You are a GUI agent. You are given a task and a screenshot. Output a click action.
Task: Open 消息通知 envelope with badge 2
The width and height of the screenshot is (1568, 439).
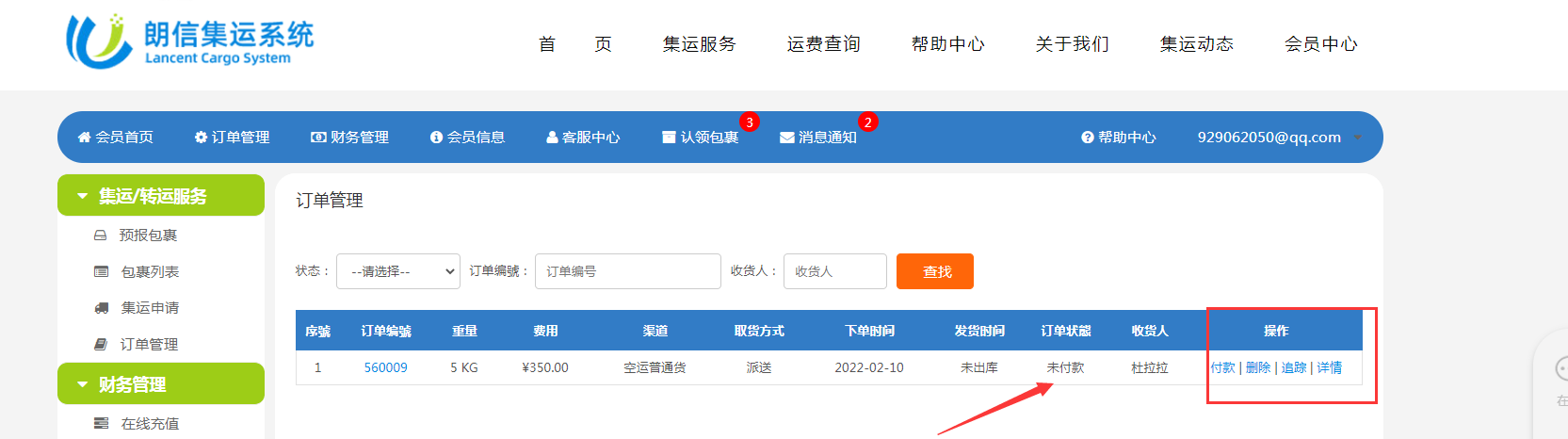coord(817,138)
